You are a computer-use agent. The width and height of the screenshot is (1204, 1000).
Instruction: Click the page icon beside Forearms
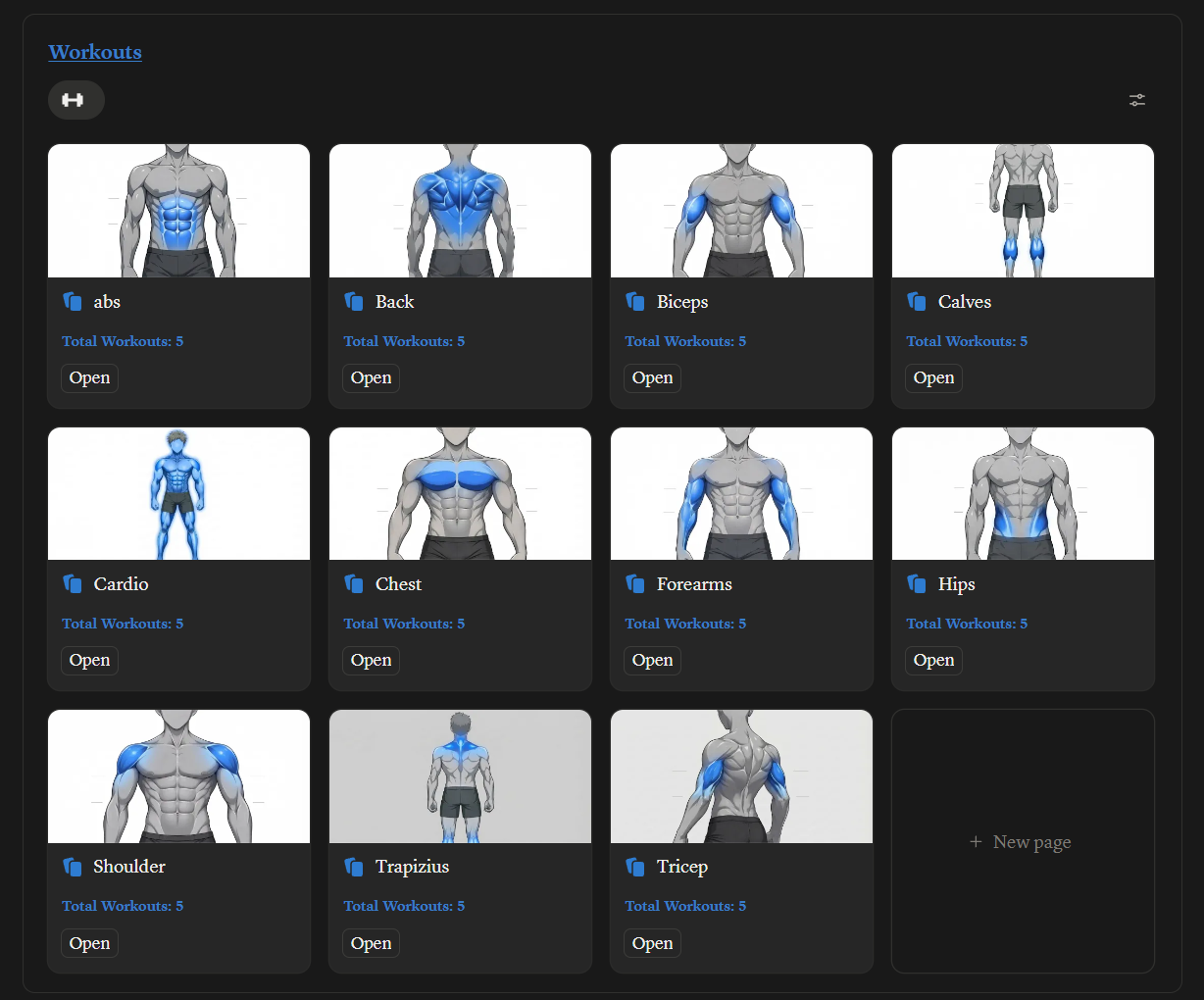coord(635,584)
